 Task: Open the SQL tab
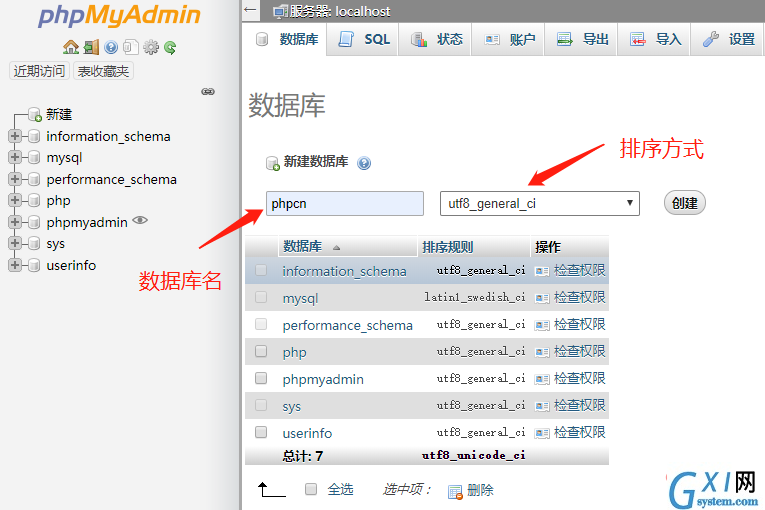click(x=364, y=40)
